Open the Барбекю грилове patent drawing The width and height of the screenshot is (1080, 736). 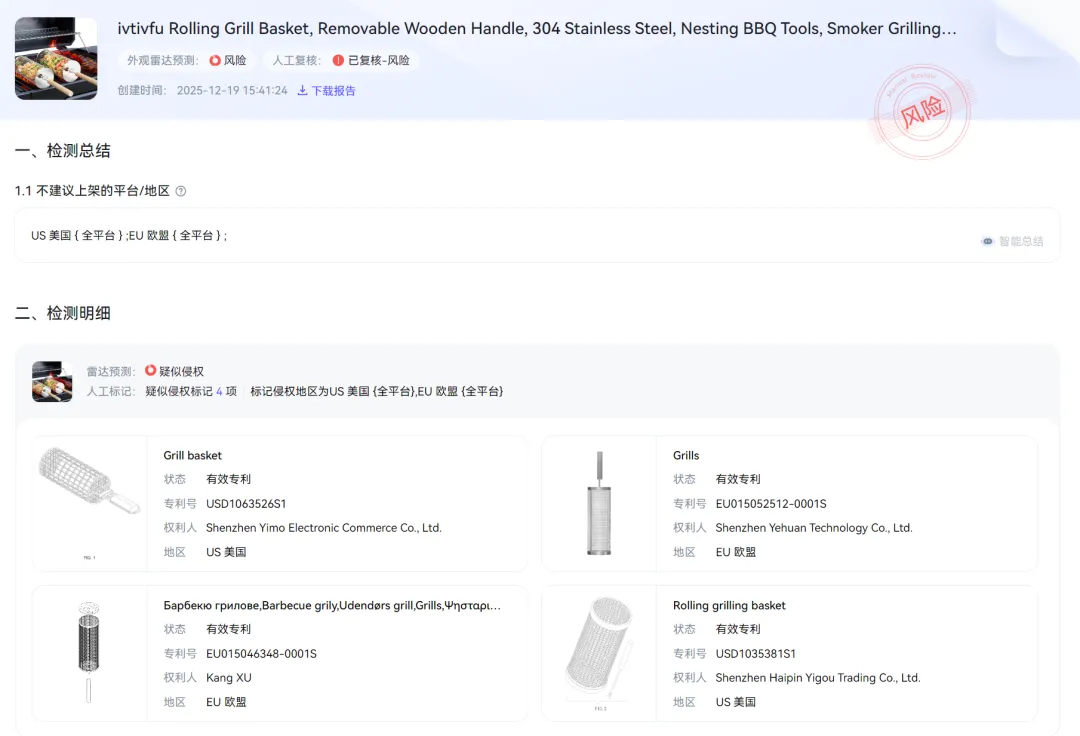[90, 653]
